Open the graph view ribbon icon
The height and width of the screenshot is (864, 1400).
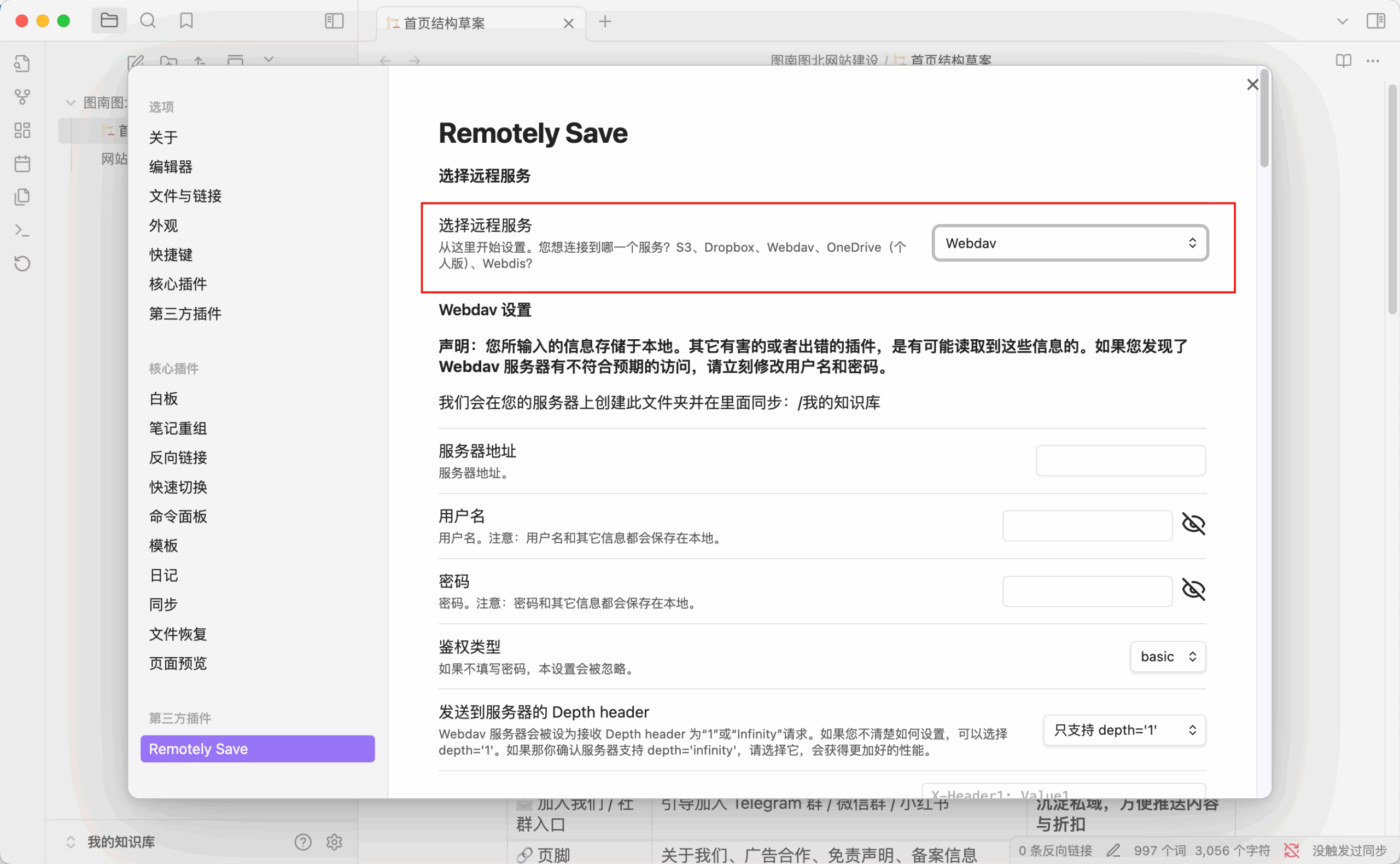[22, 96]
